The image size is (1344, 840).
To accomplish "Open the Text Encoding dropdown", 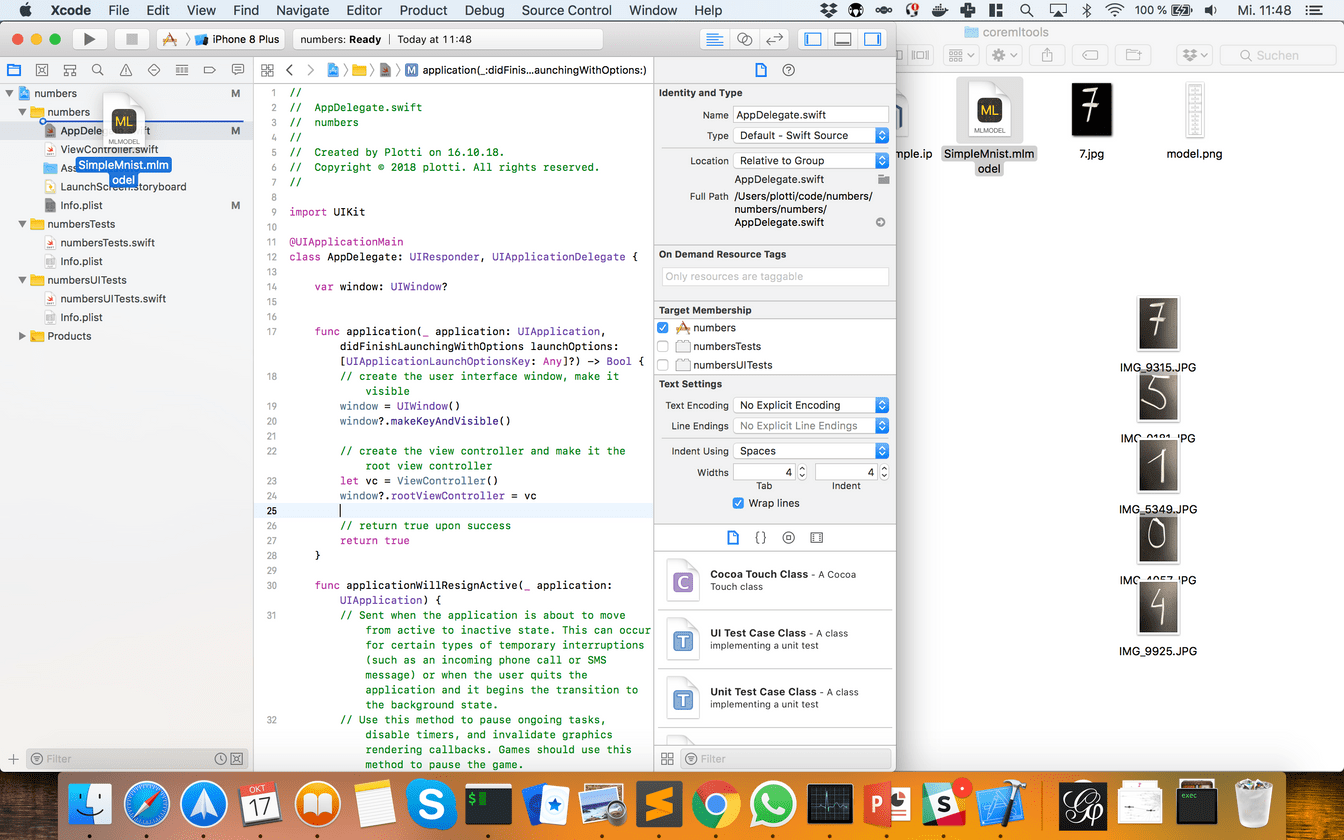I will 810,405.
